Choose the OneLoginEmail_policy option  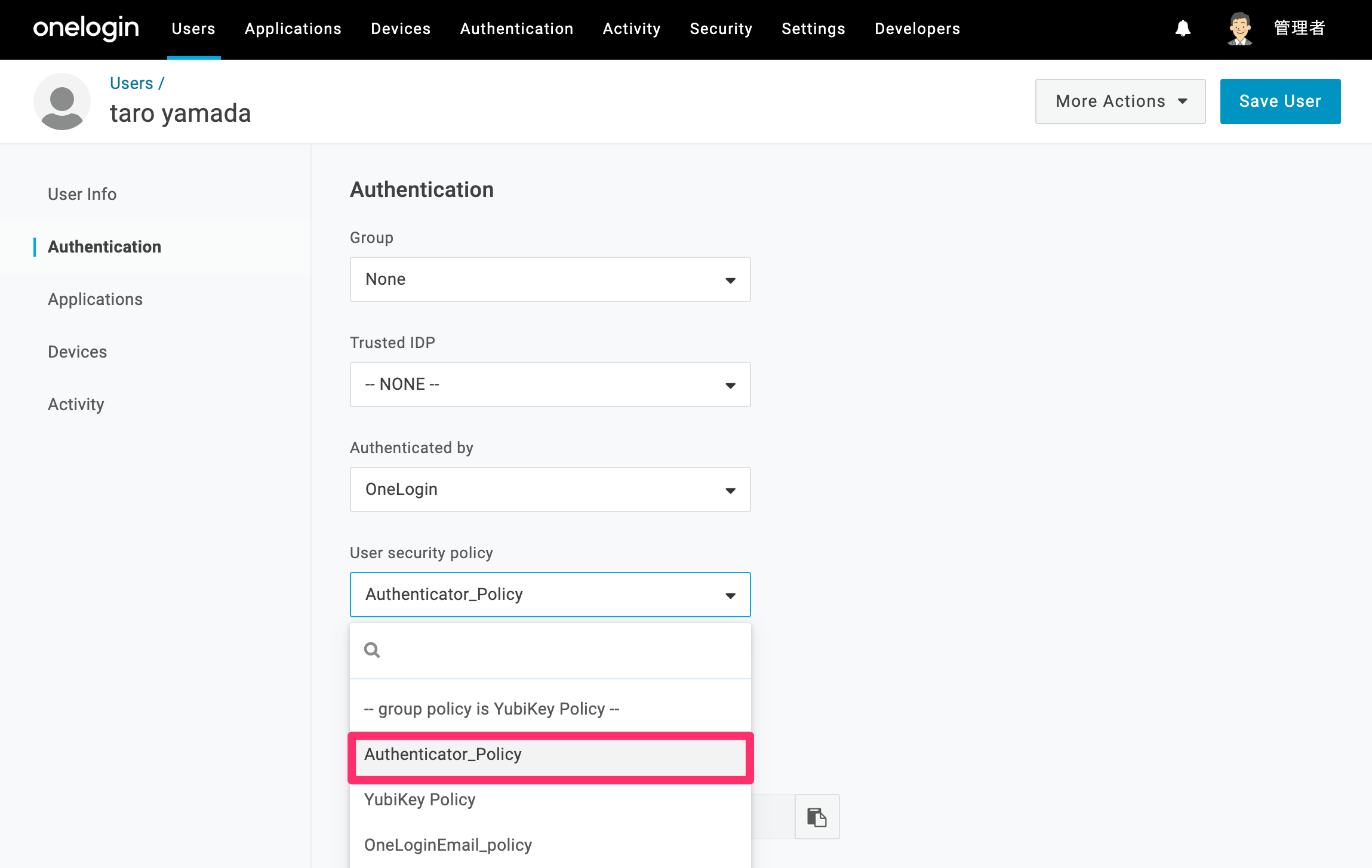(550, 845)
